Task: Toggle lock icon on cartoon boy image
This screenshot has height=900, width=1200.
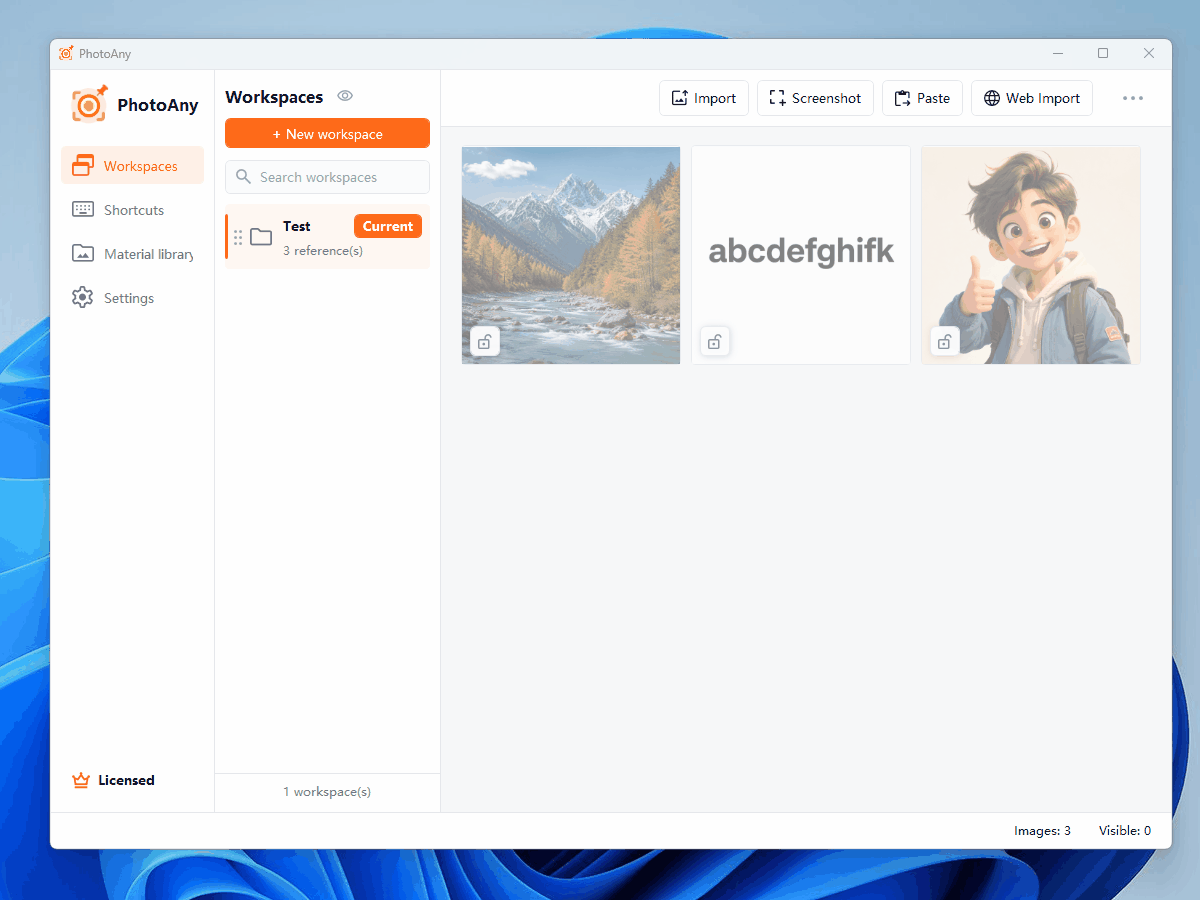Action: tap(945, 341)
